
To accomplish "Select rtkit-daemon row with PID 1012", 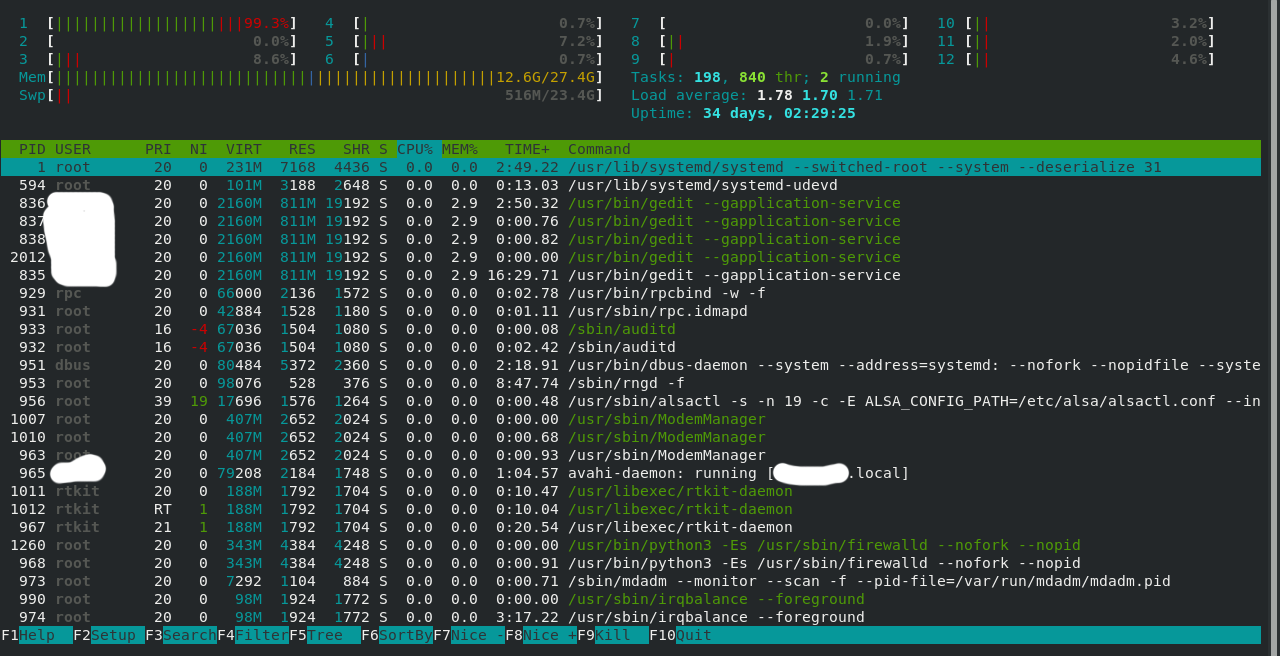I will (631, 509).
